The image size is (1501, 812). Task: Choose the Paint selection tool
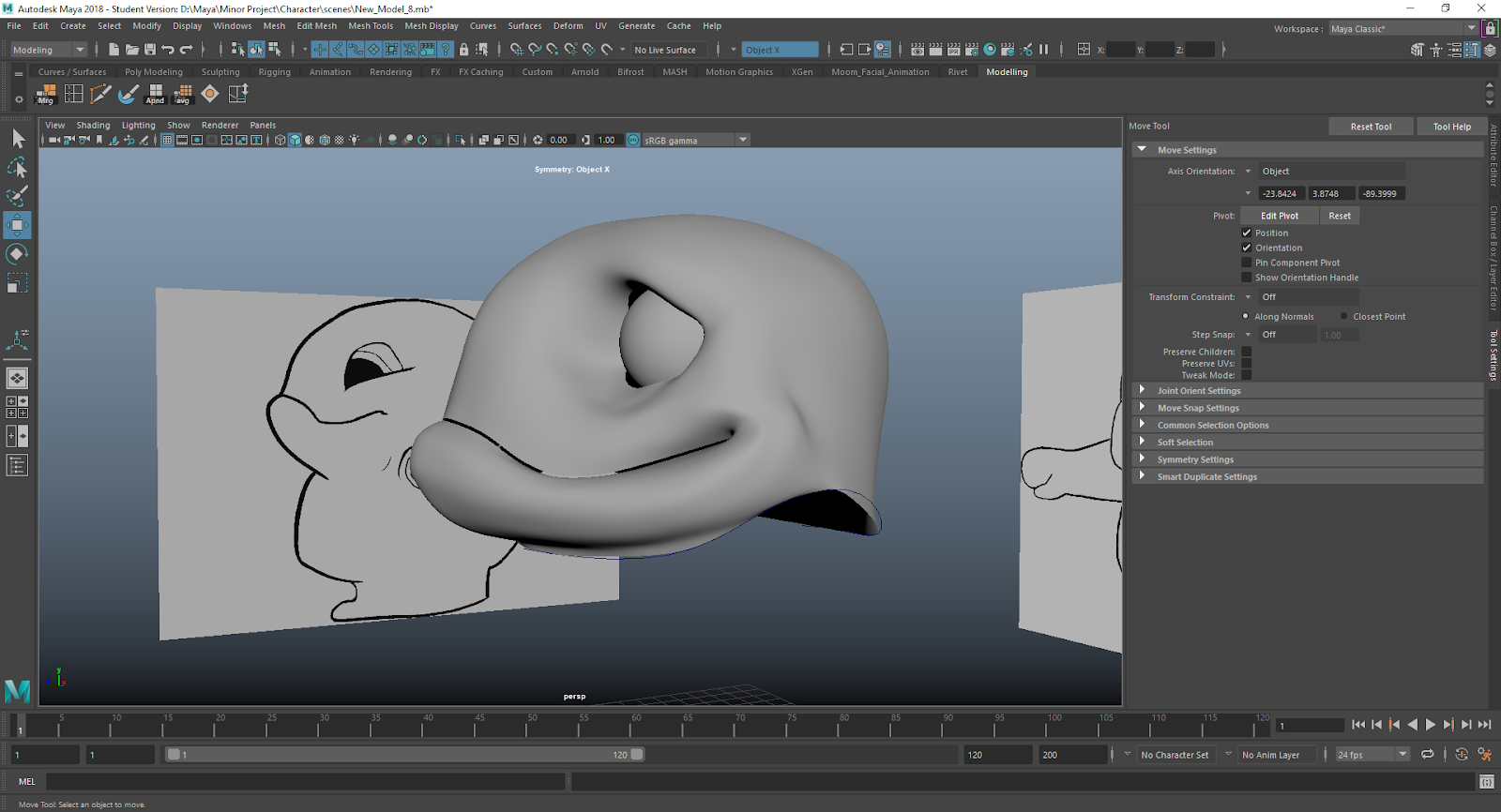(x=17, y=196)
